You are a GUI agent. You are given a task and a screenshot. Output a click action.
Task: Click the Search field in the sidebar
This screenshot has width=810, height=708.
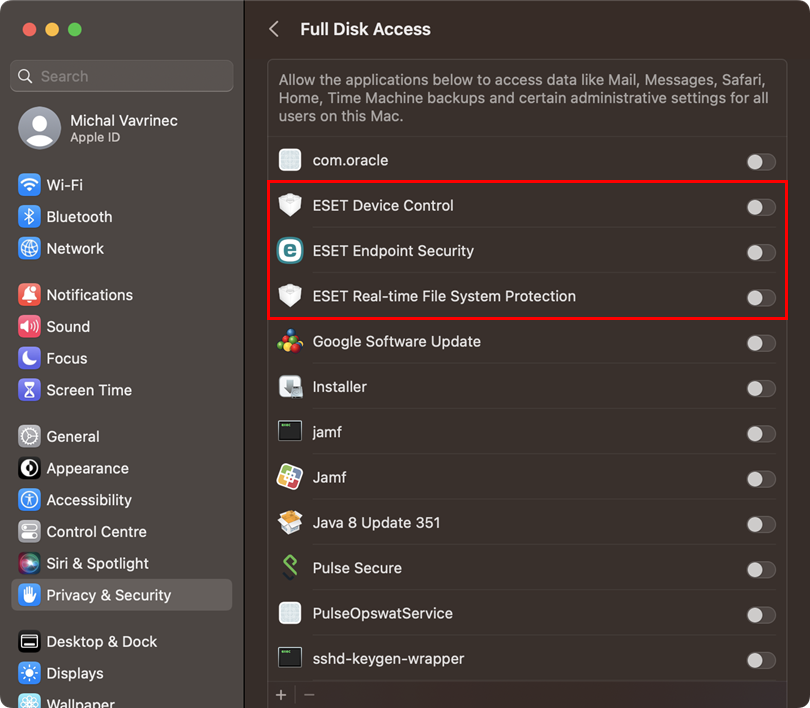122,76
